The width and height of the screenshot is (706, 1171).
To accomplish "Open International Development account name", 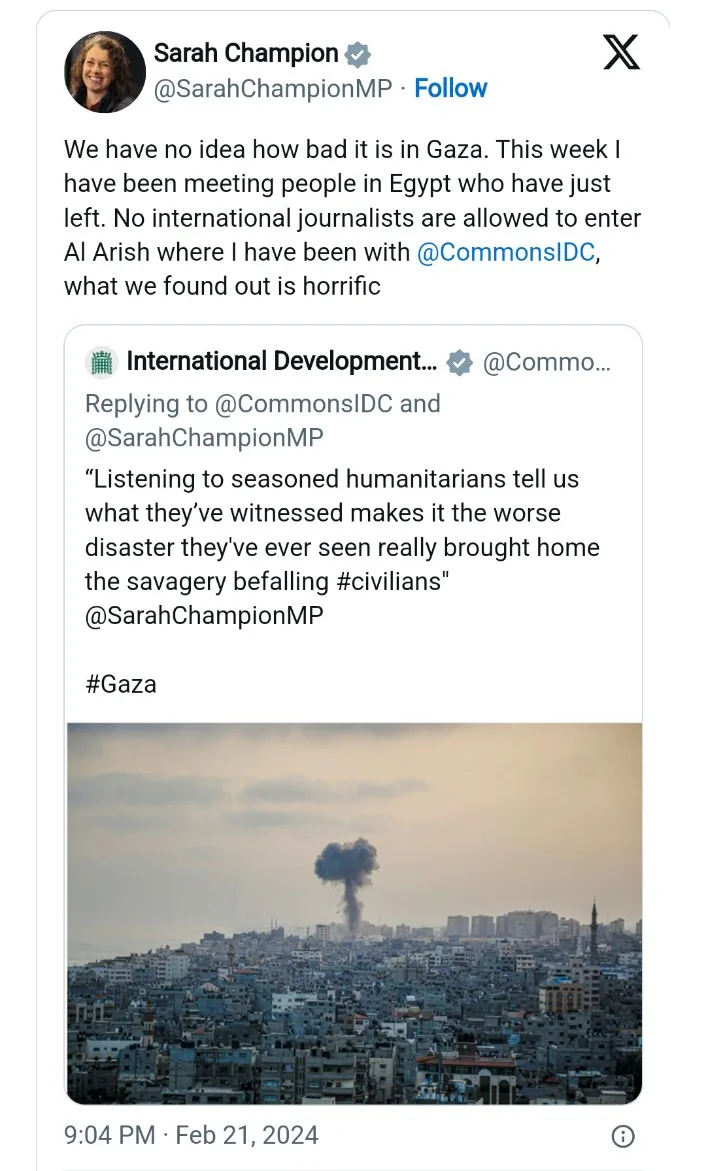I will (x=282, y=361).
